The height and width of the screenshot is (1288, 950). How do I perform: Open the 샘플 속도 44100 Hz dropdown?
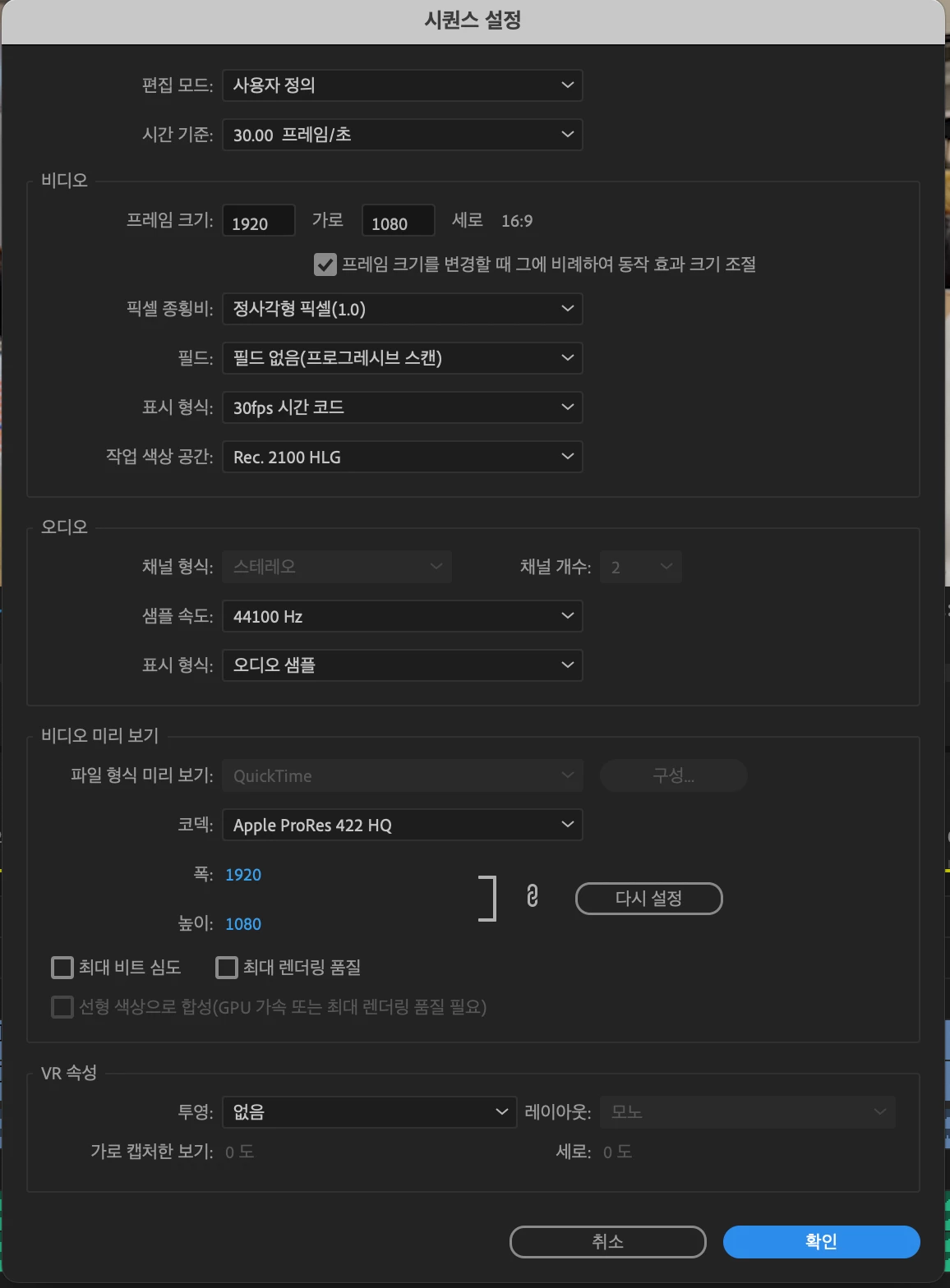point(403,616)
